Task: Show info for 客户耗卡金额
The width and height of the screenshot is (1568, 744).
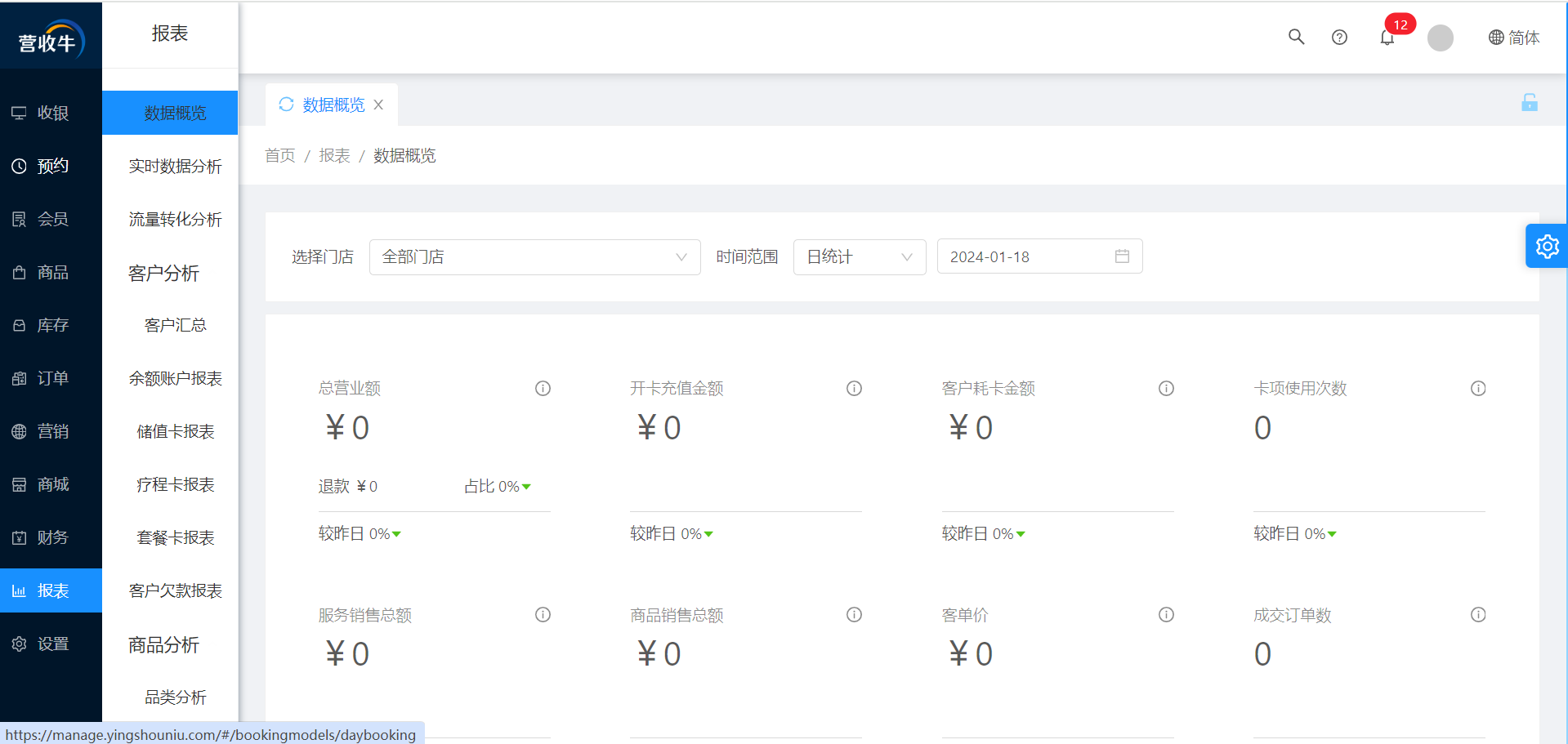Action: [x=1167, y=389]
